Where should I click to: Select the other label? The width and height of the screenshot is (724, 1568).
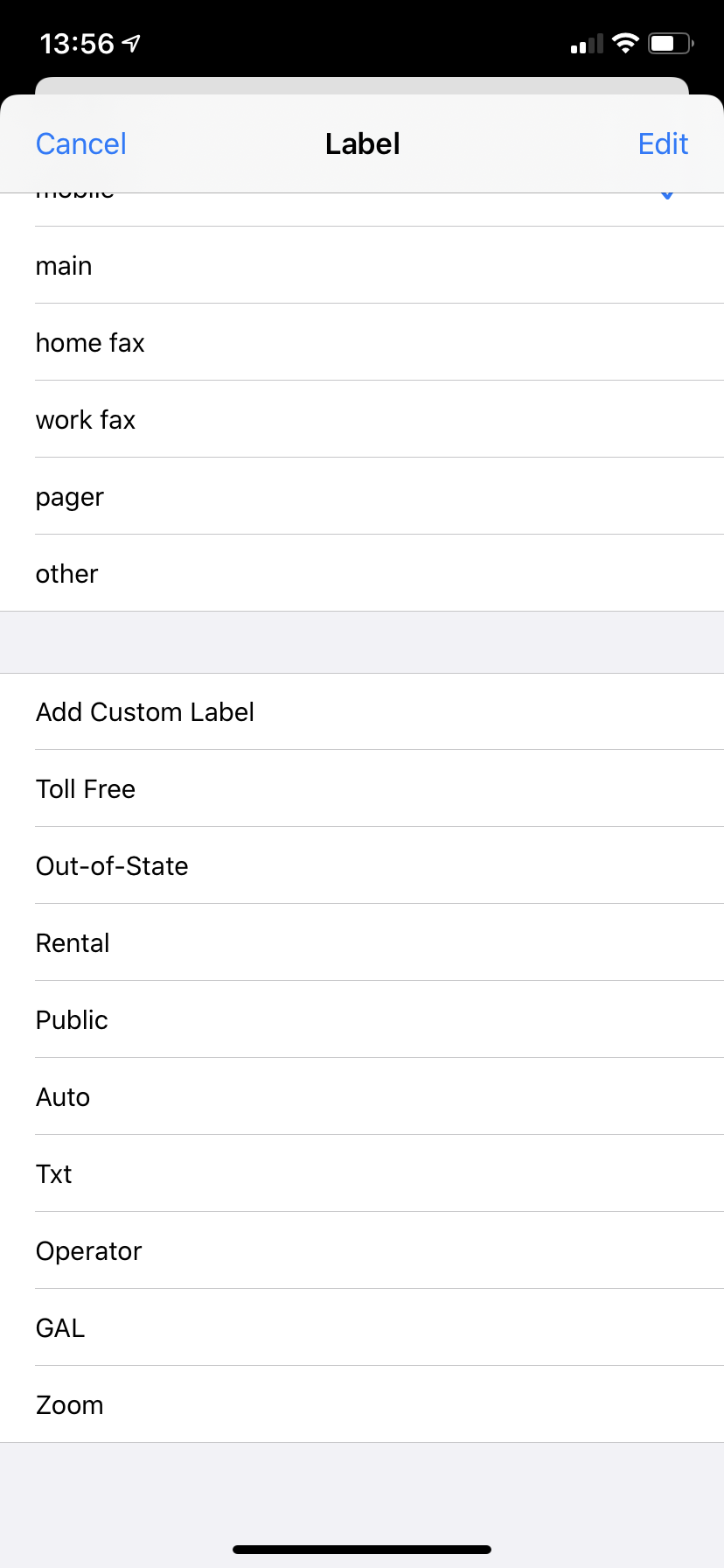coord(362,573)
